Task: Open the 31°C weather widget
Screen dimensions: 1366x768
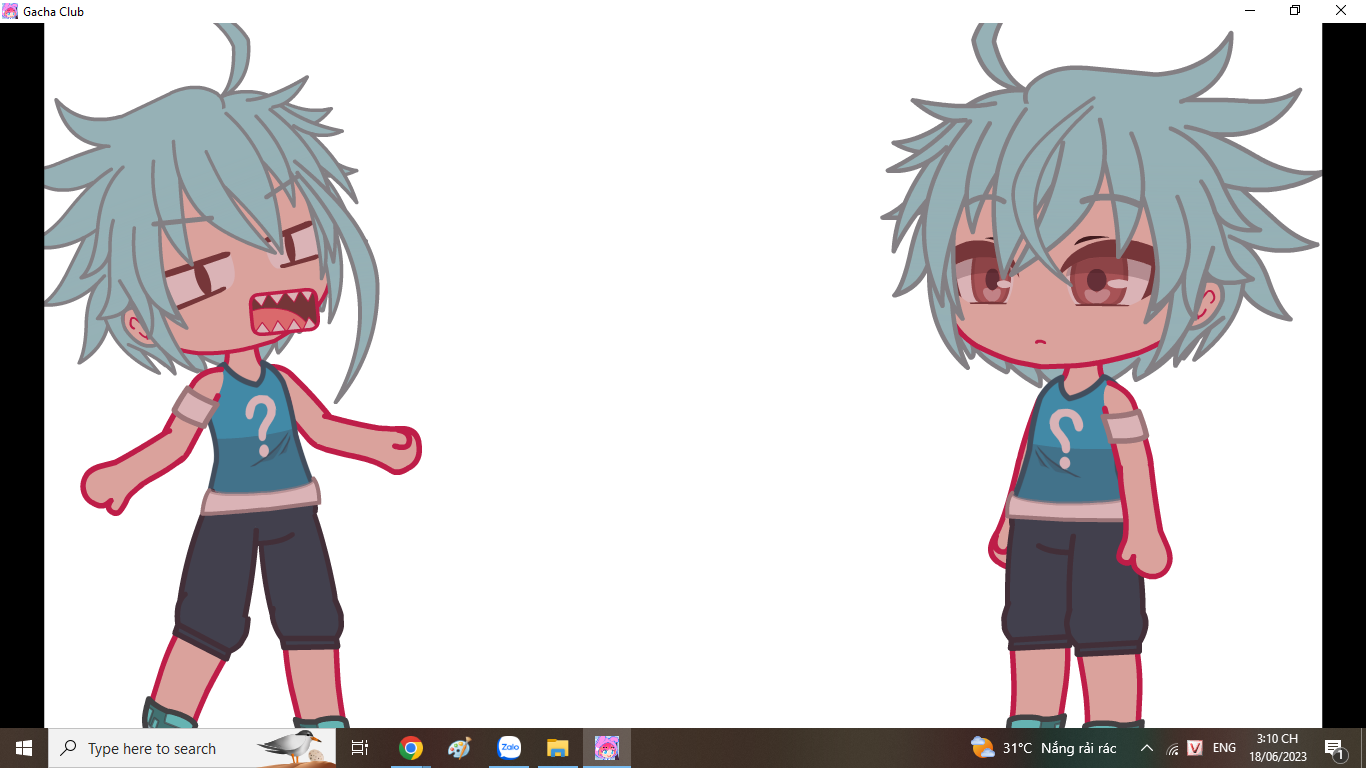Action: (1043, 748)
